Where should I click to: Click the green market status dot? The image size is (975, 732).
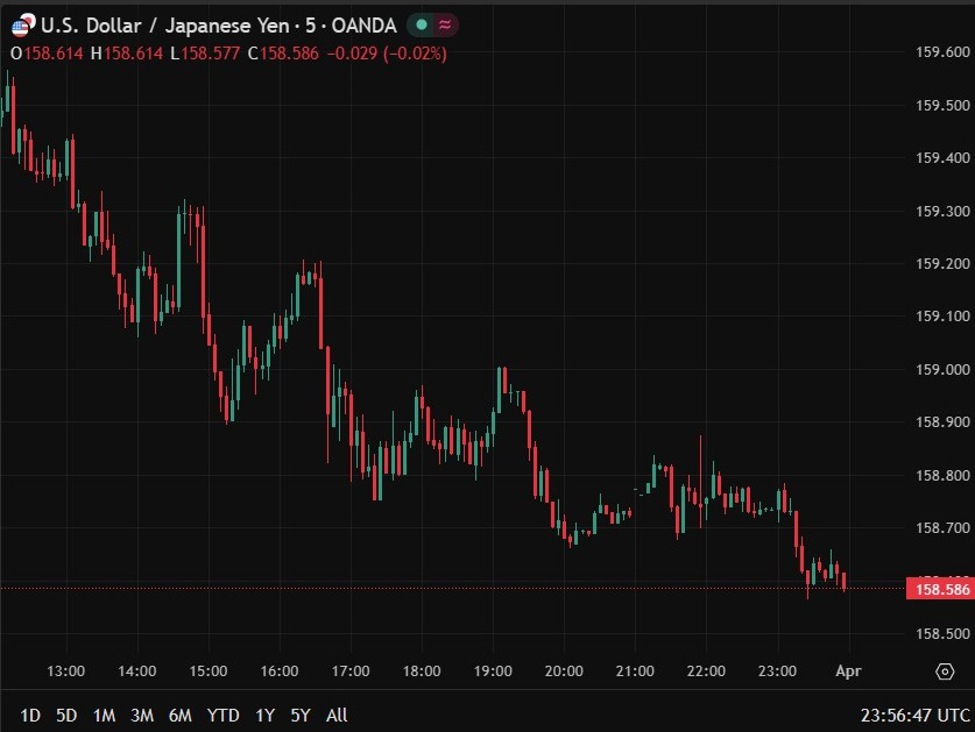point(421,25)
